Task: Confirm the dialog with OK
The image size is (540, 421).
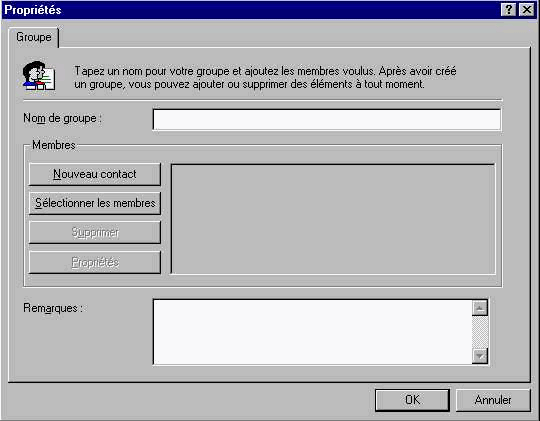Action: point(412,400)
